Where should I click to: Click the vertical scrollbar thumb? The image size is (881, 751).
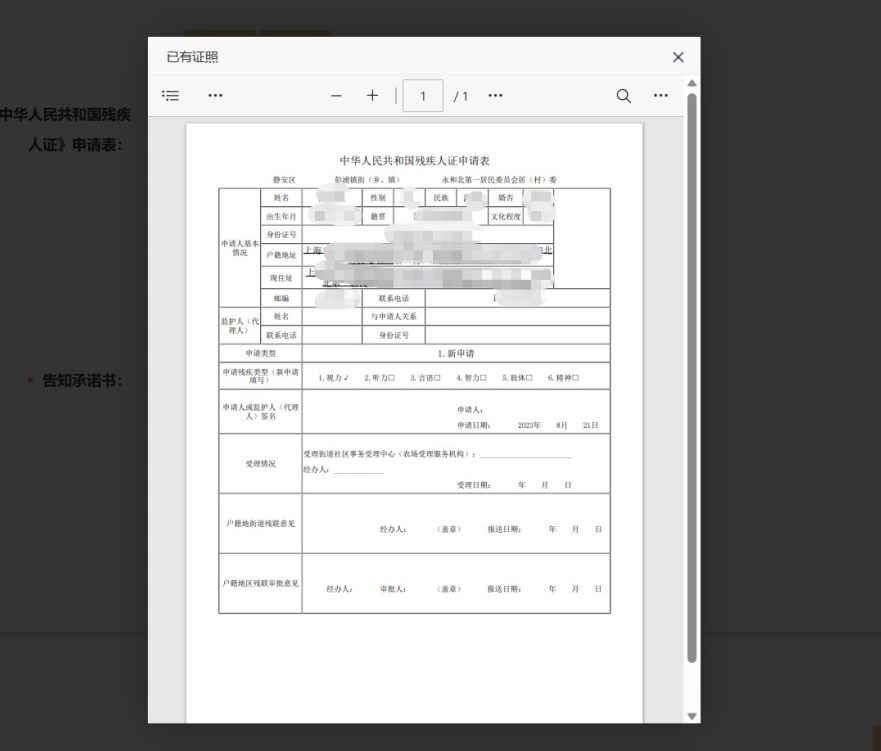[692, 377]
